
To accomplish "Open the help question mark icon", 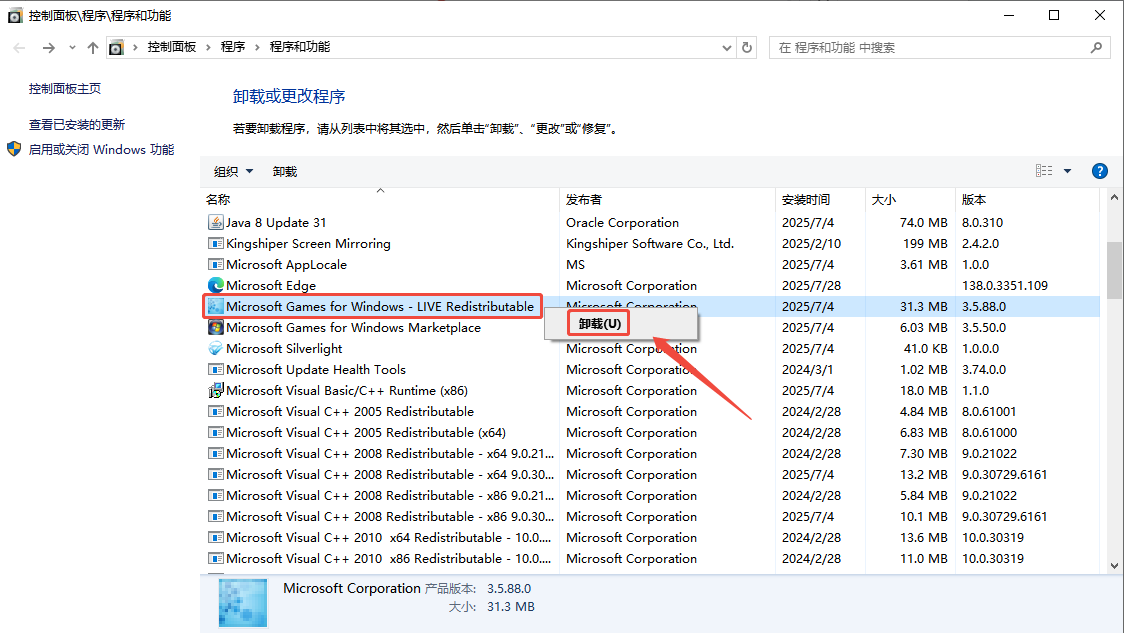I will pos(1099,171).
